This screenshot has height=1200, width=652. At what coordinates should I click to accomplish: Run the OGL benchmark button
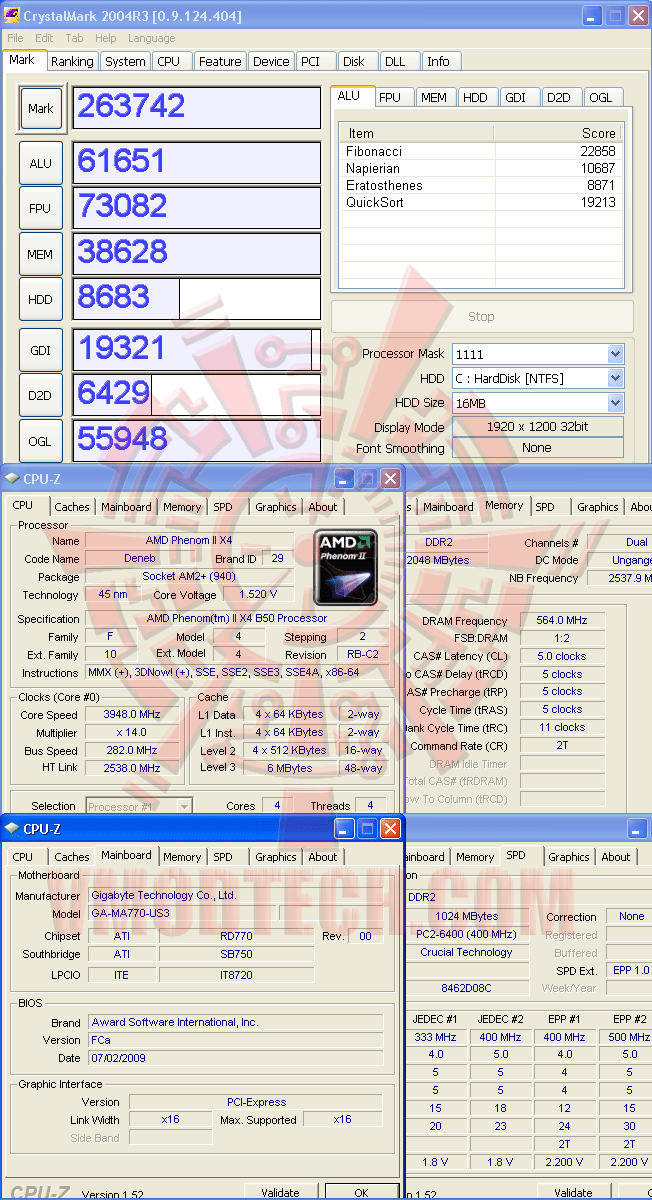[x=41, y=440]
